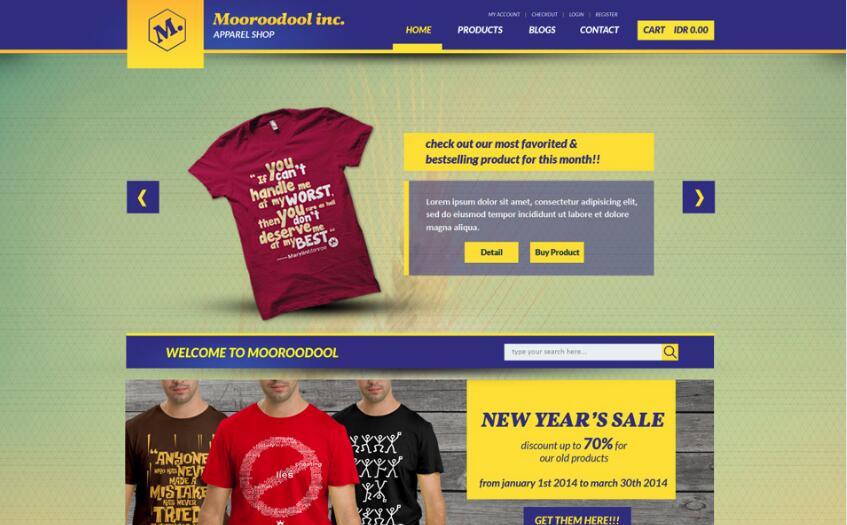Open the HOME menu tab
This screenshot has height=525, width=847.
coord(418,30)
